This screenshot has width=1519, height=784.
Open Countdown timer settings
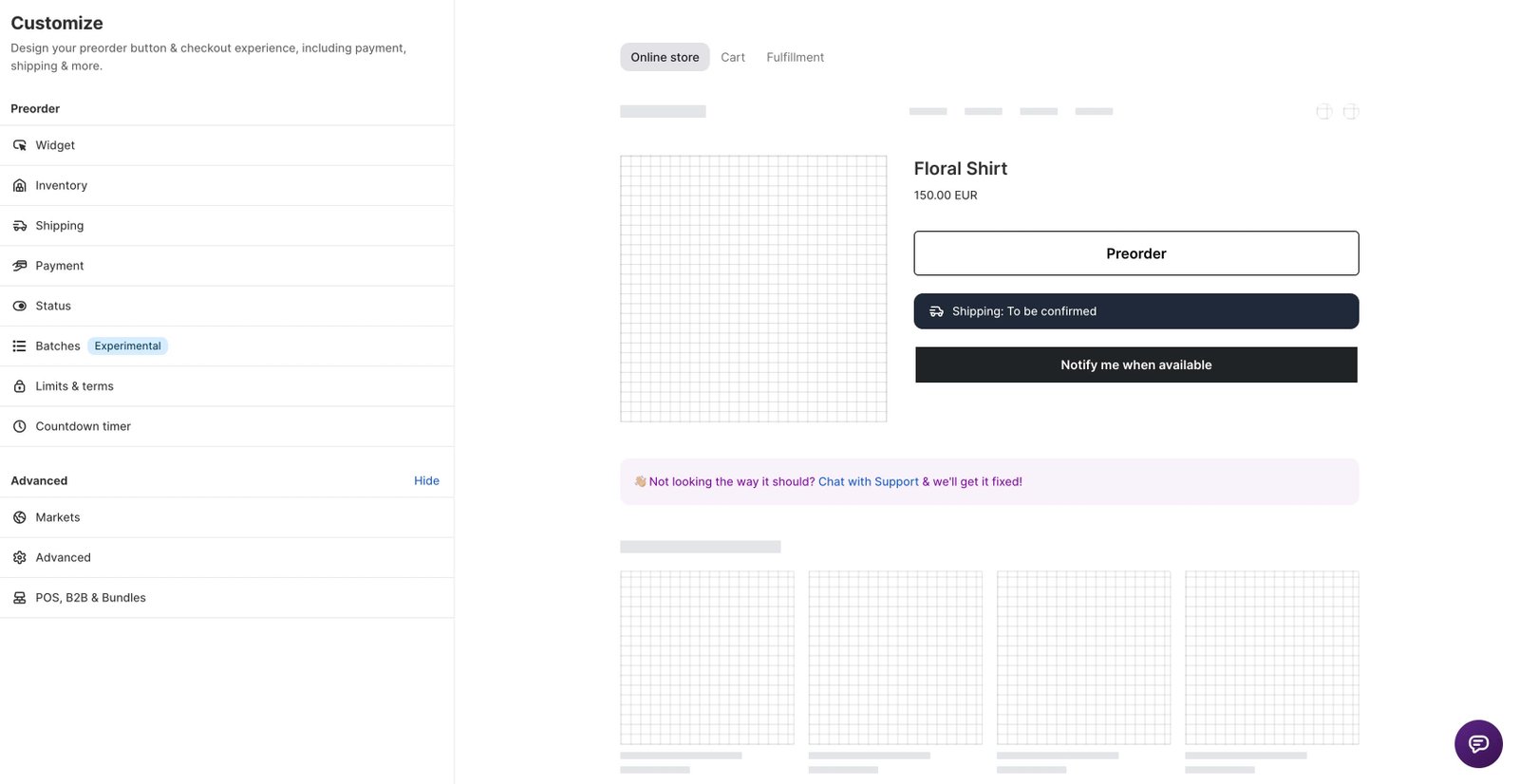click(227, 426)
